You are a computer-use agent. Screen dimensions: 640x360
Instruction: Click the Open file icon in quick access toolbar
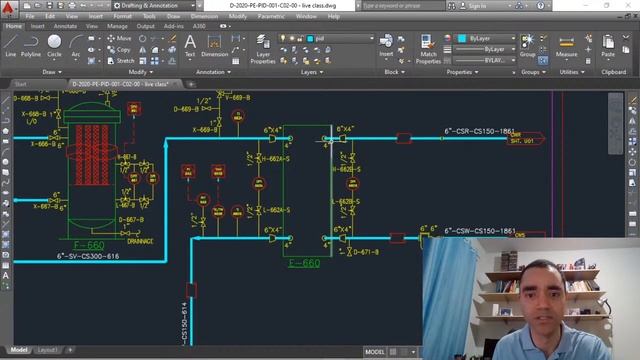[38, 6]
